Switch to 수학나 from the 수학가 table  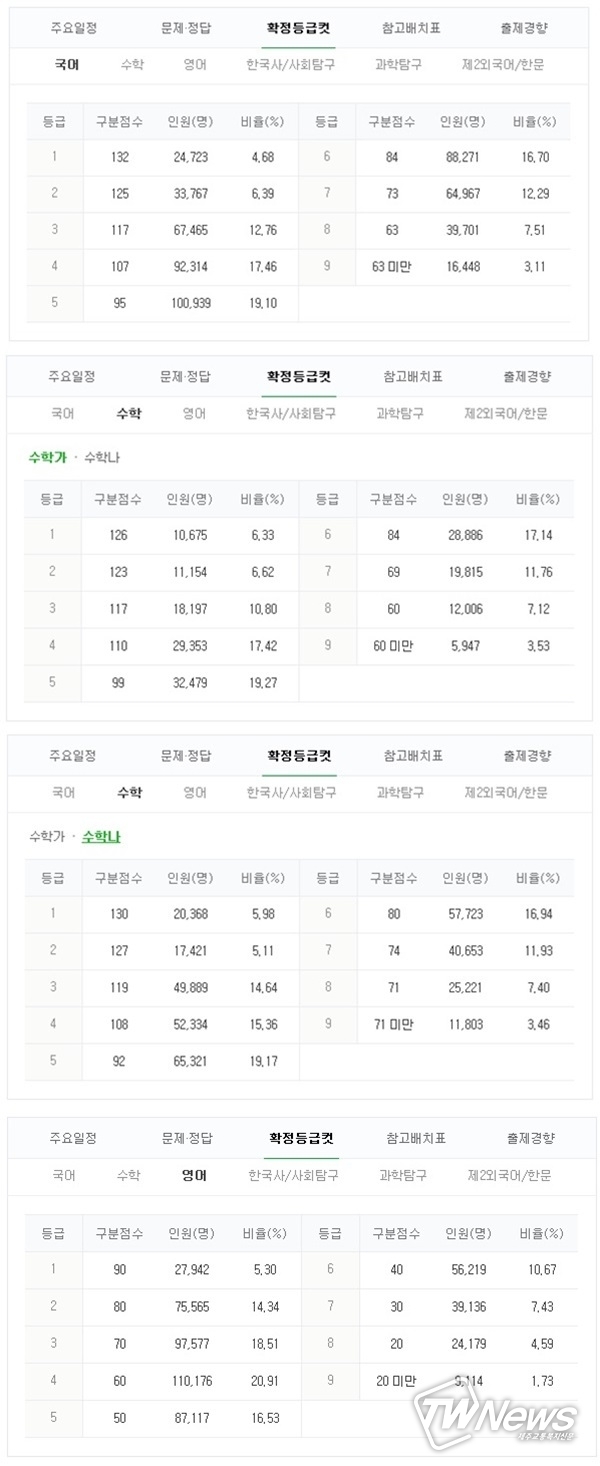point(102,457)
